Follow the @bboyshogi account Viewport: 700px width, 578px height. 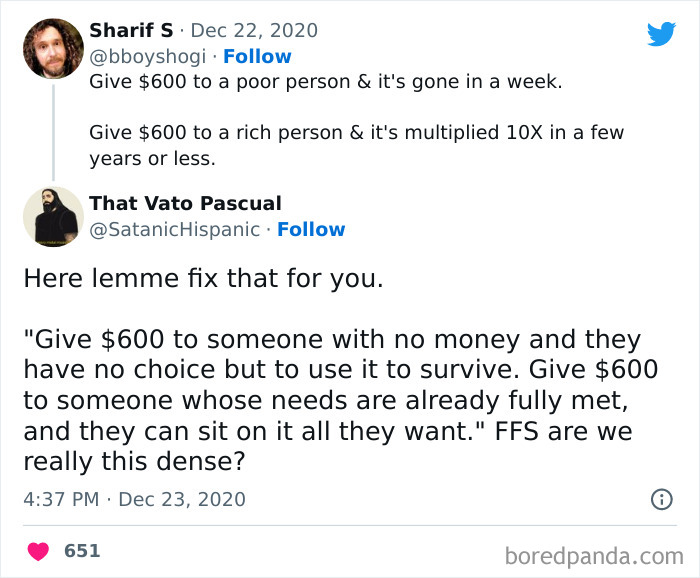point(257,56)
